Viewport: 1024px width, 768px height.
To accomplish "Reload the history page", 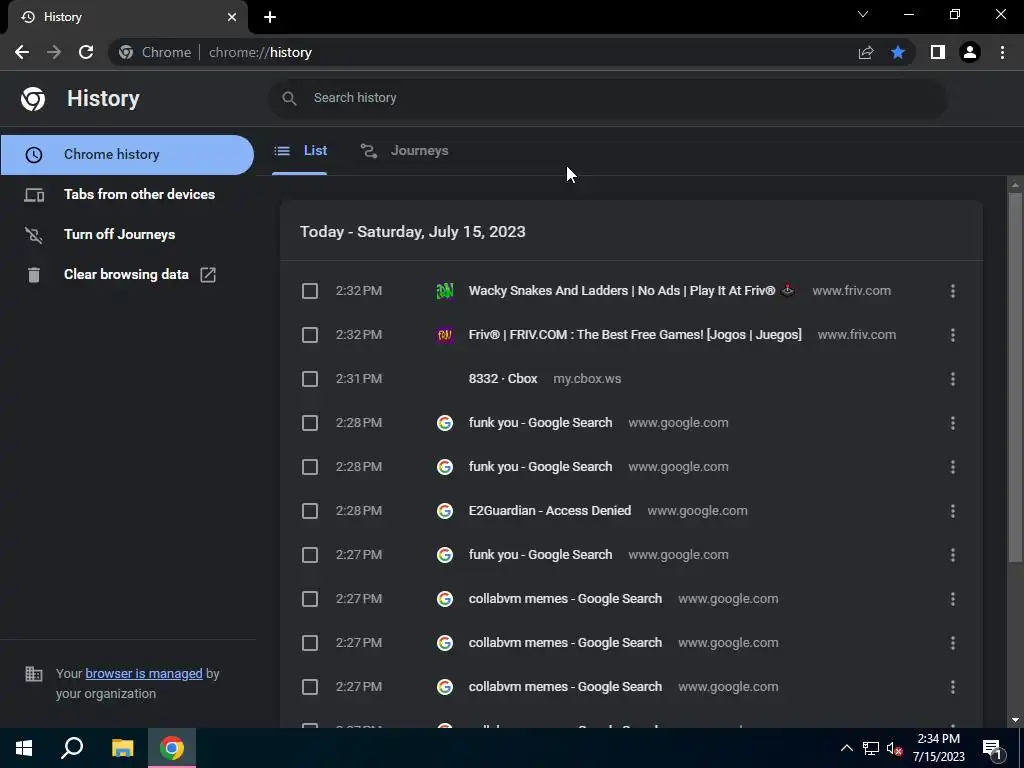I will pyautogui.click(x=86, y=52).
